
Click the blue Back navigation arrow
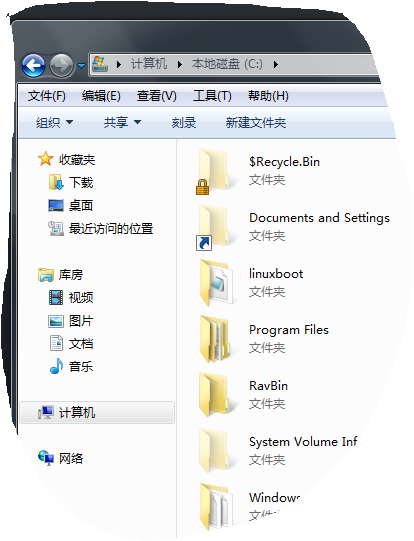pyautogui.click(x=33, y=65)
